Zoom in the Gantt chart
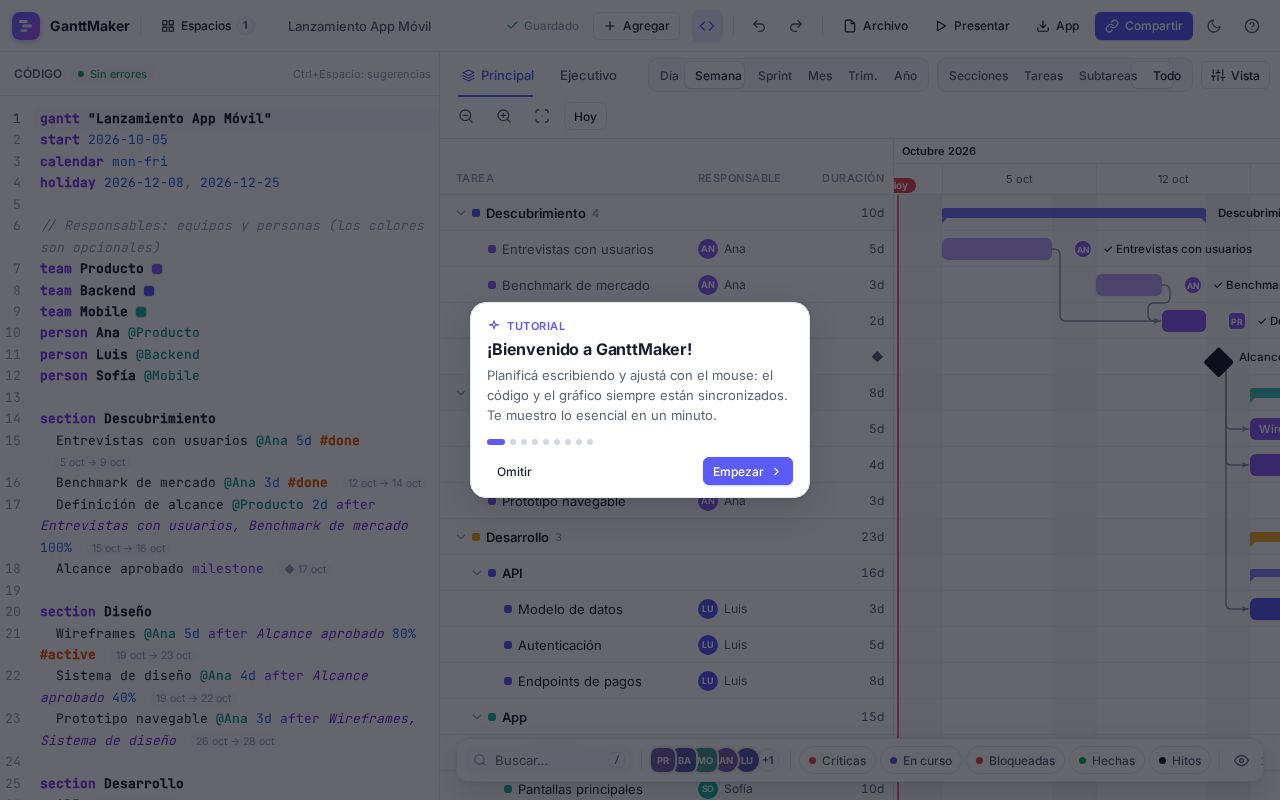This screenshot has width=1280, height=800. [x=504, y=116]
